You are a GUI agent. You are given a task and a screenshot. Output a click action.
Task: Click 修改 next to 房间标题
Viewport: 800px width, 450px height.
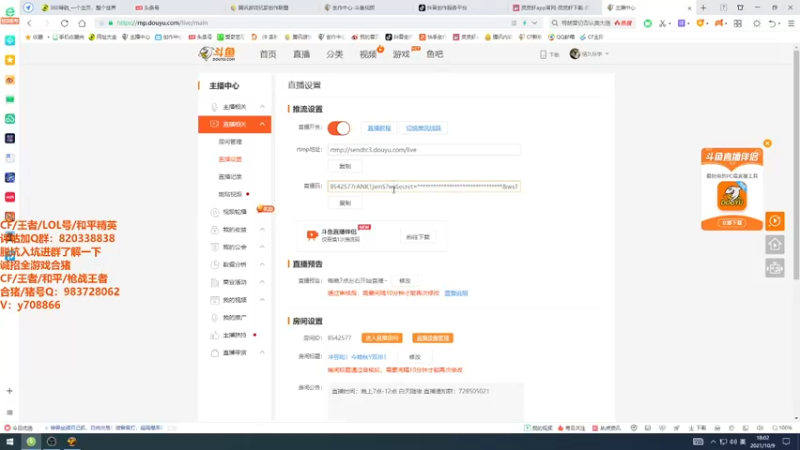(415, 357)
